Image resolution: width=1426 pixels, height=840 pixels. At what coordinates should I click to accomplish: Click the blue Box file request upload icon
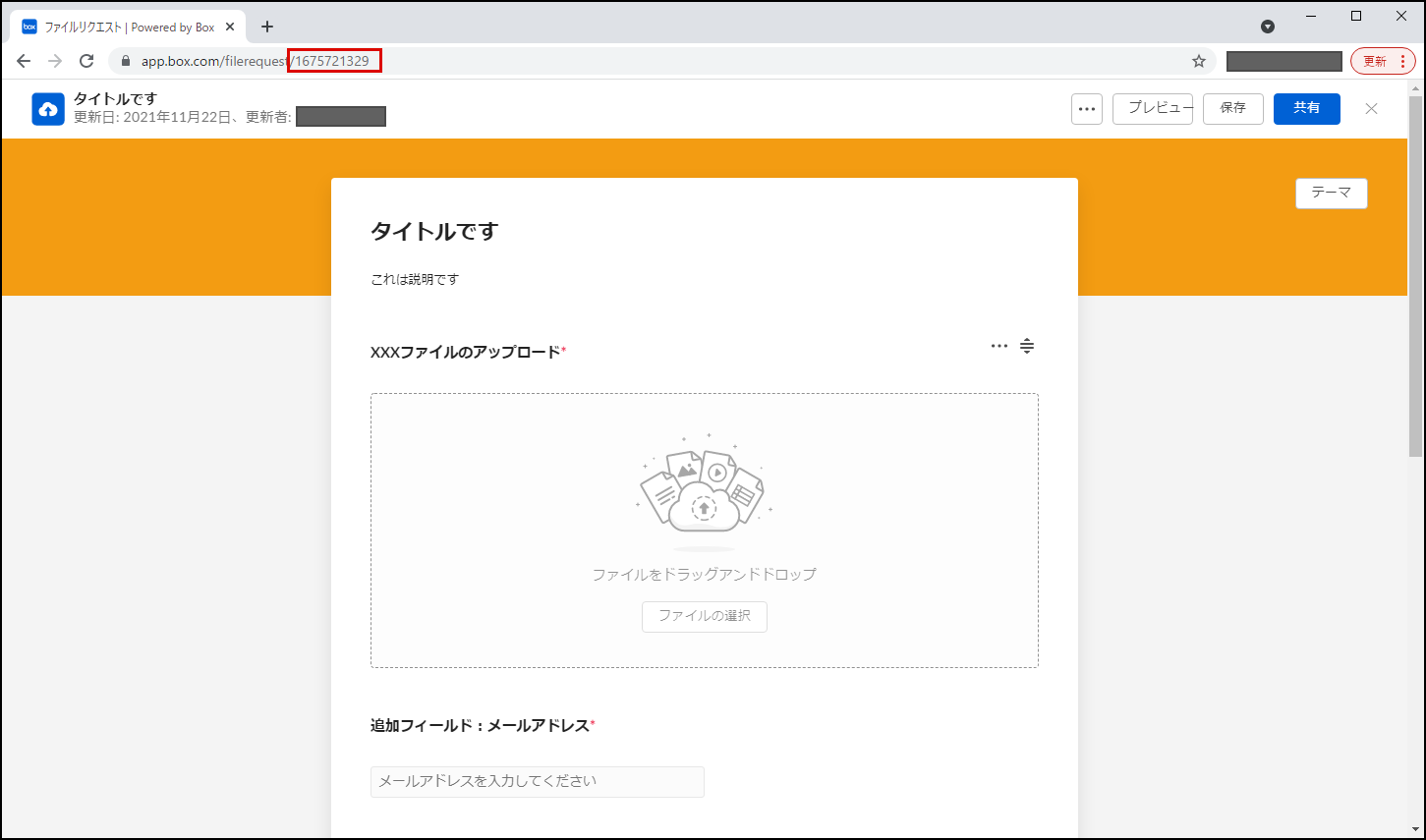(x=48, y=109)
